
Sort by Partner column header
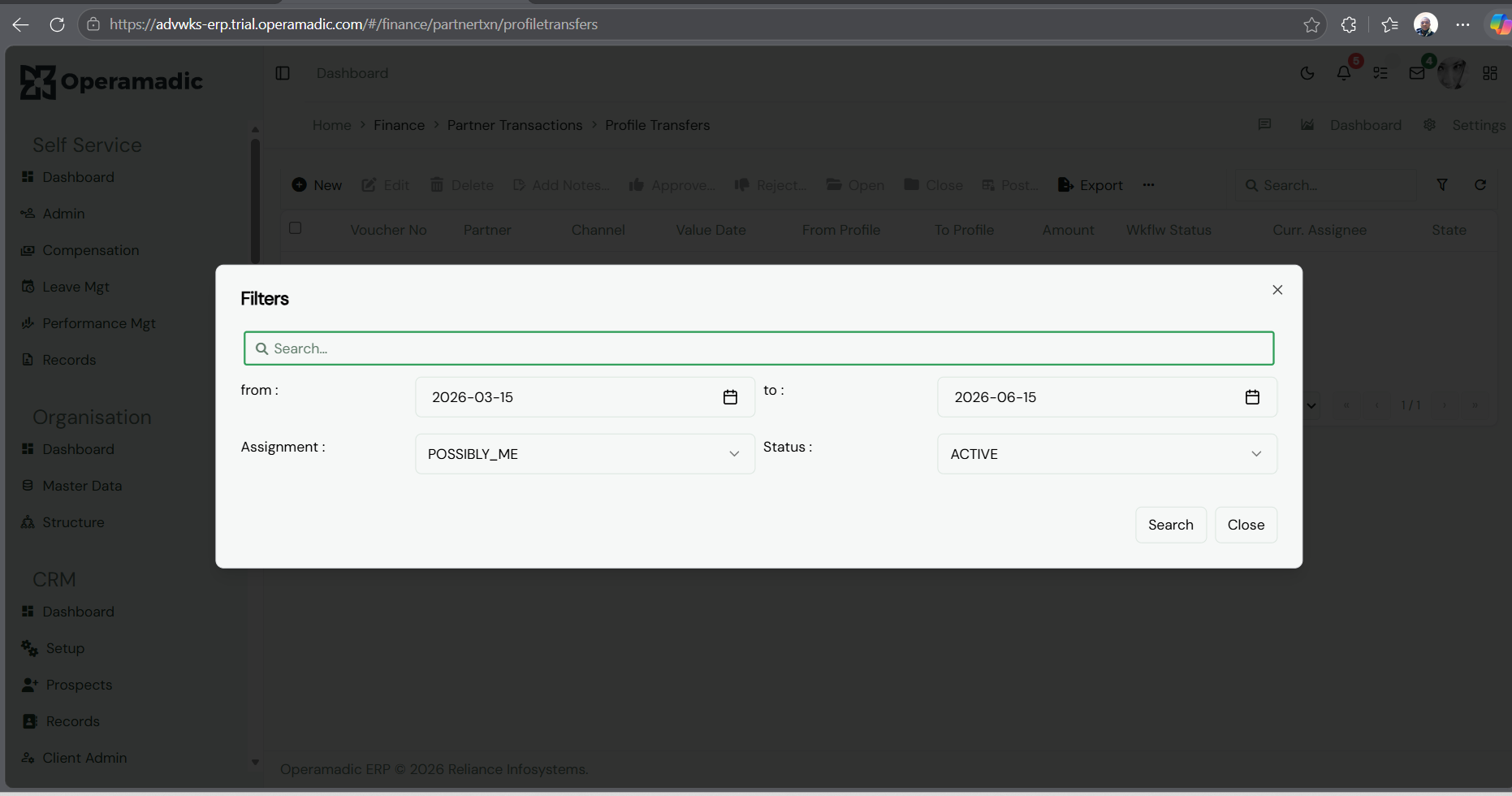click(x=487, y=230)
